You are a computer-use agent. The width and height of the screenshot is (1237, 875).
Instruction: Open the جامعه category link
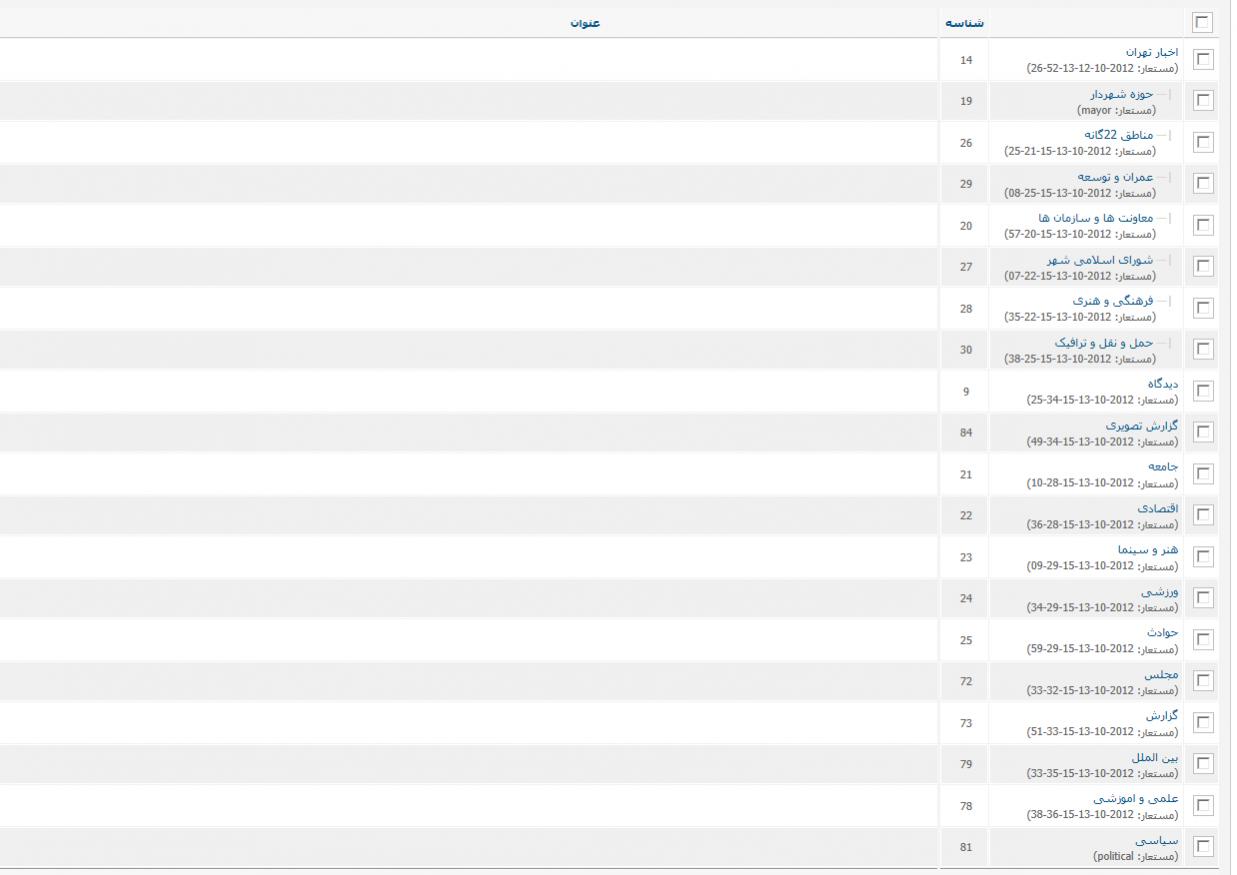(x=1163, y=467)
